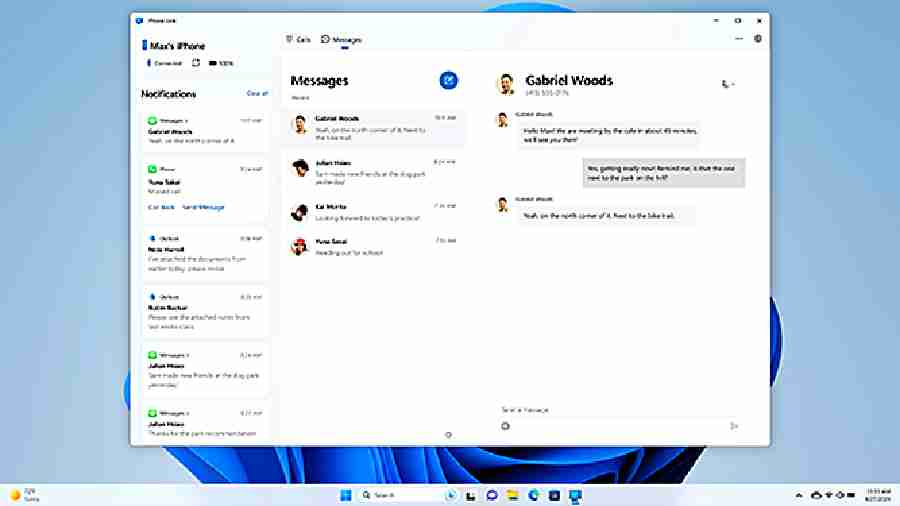Click the Phone Link logo in title bar
This screenshot has height=506, width=900.
click(x=139, y=21)
